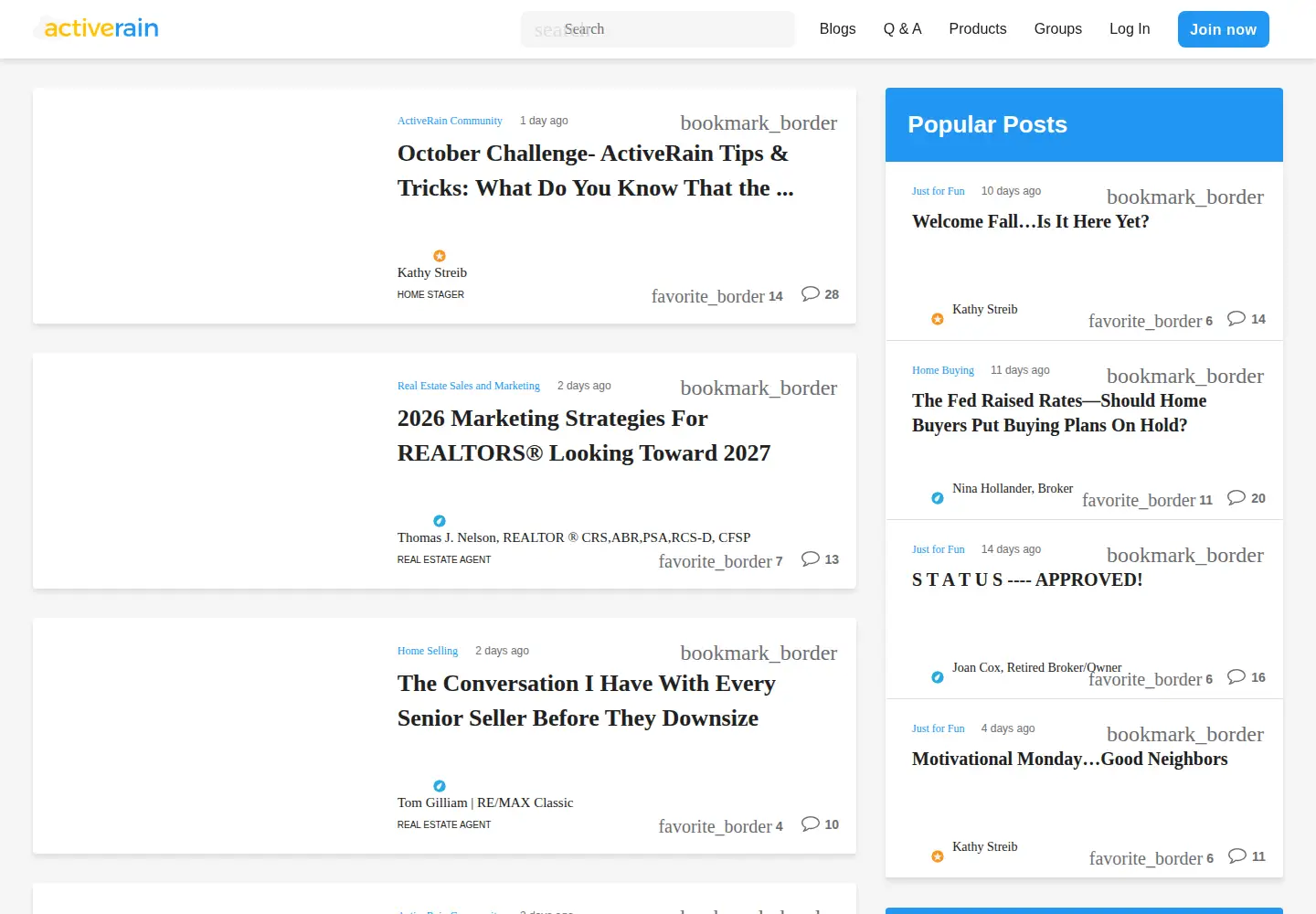The image size is (1316, 914).
Task: Bookmark the STATUS APPROVED post
Action: point(1185,555)
